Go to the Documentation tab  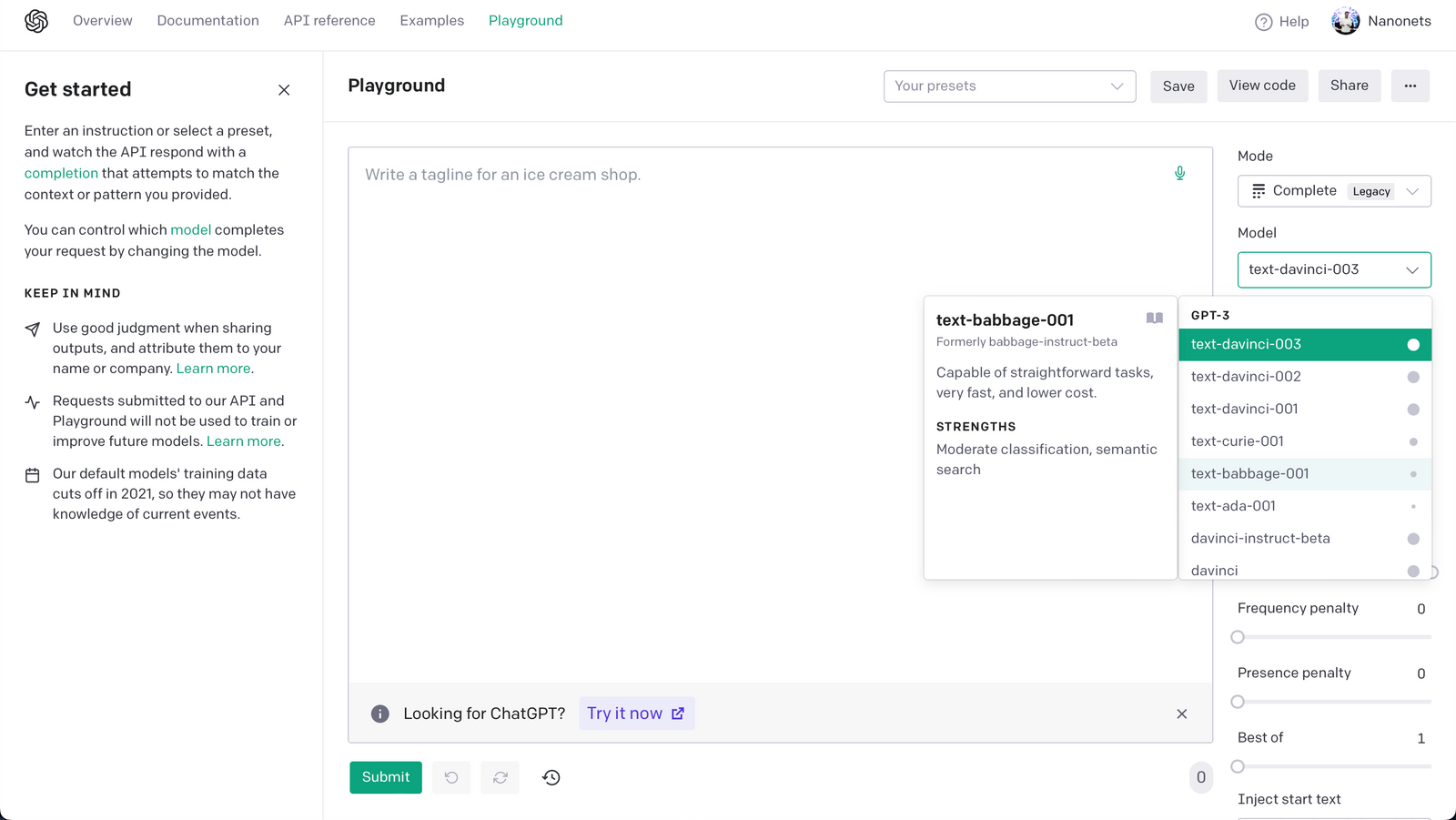click(207, 21)
